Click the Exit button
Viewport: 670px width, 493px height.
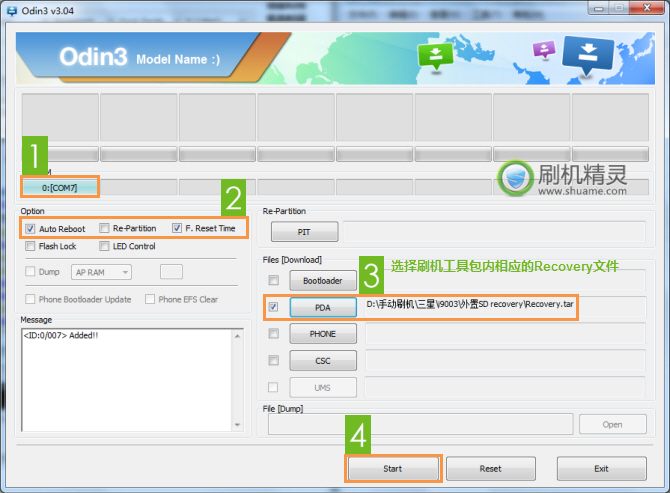601,469
